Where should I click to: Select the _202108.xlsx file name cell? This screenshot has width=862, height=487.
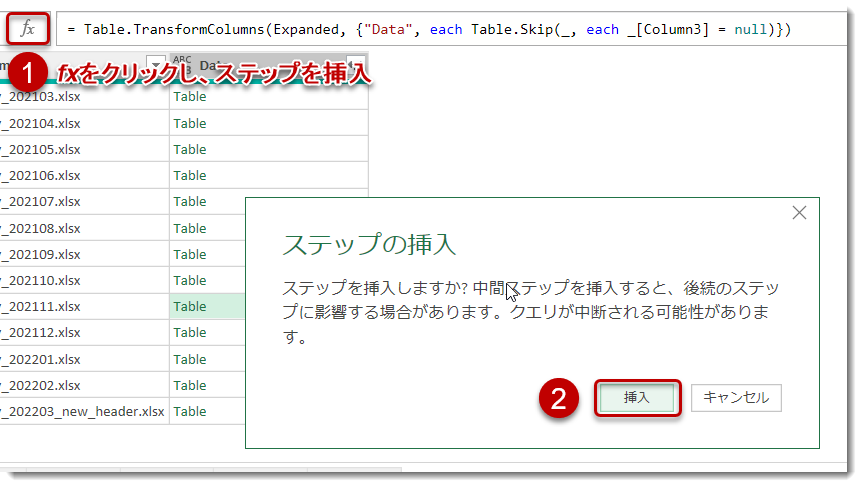coord(84,228)
